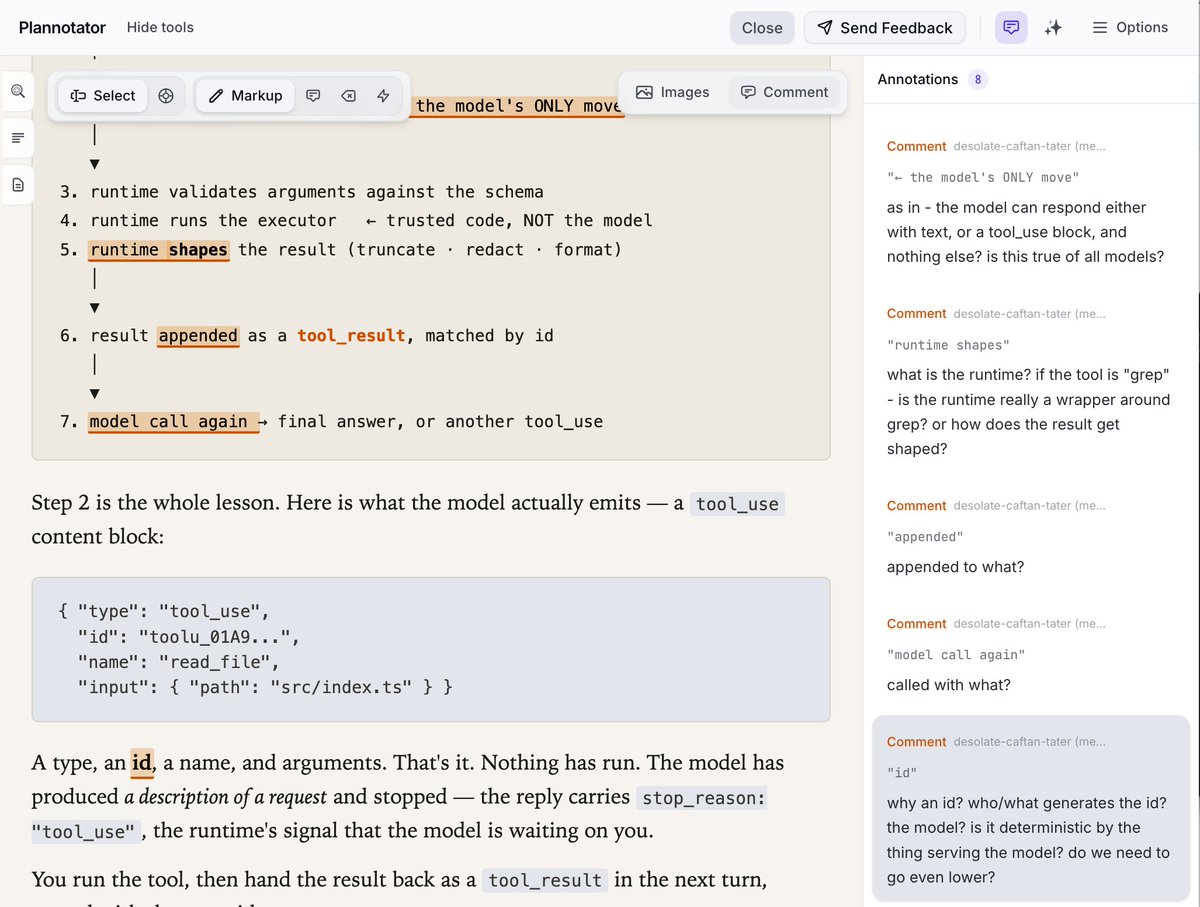Image resolution: width=1200 pixels, height=907 pixels.
Task: Open the outline list icon in left sidebar
Action: point(17,137)
